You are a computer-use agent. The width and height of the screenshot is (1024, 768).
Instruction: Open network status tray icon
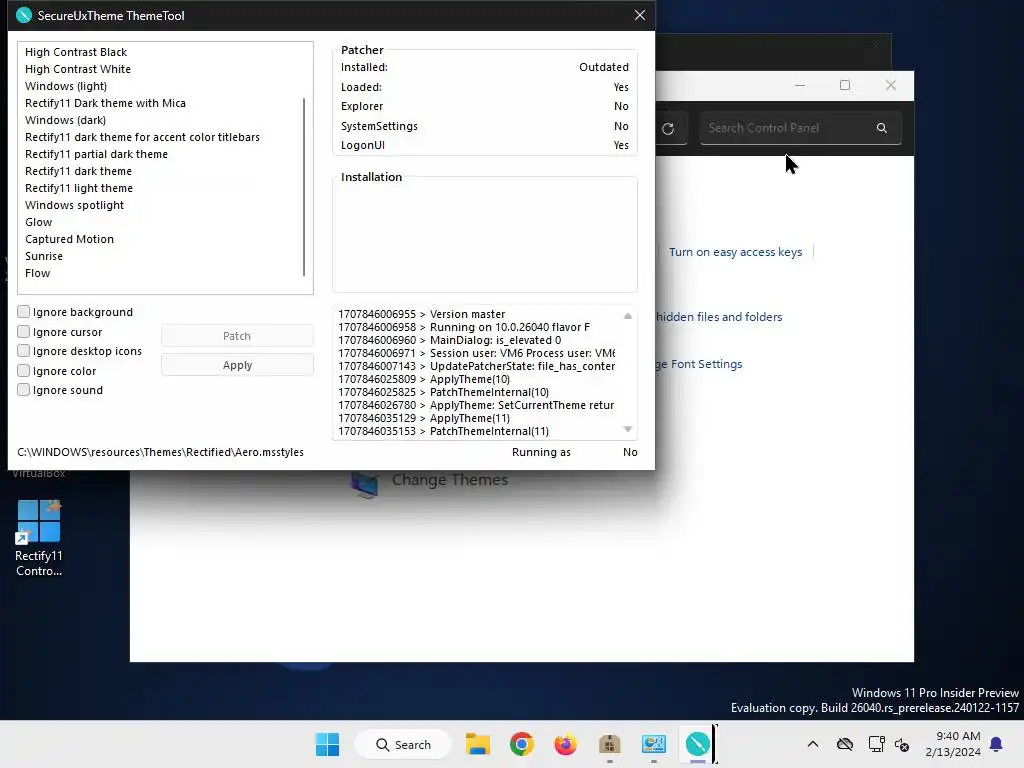click(876, 744)
